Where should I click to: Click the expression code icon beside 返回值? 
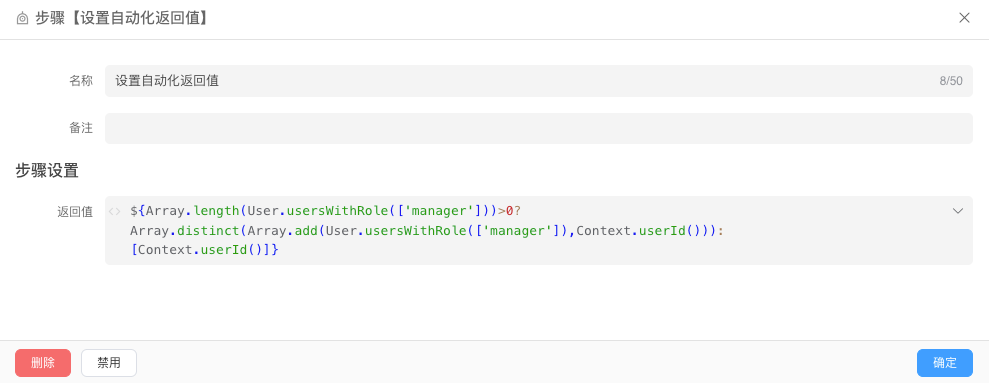click(115, 211)
